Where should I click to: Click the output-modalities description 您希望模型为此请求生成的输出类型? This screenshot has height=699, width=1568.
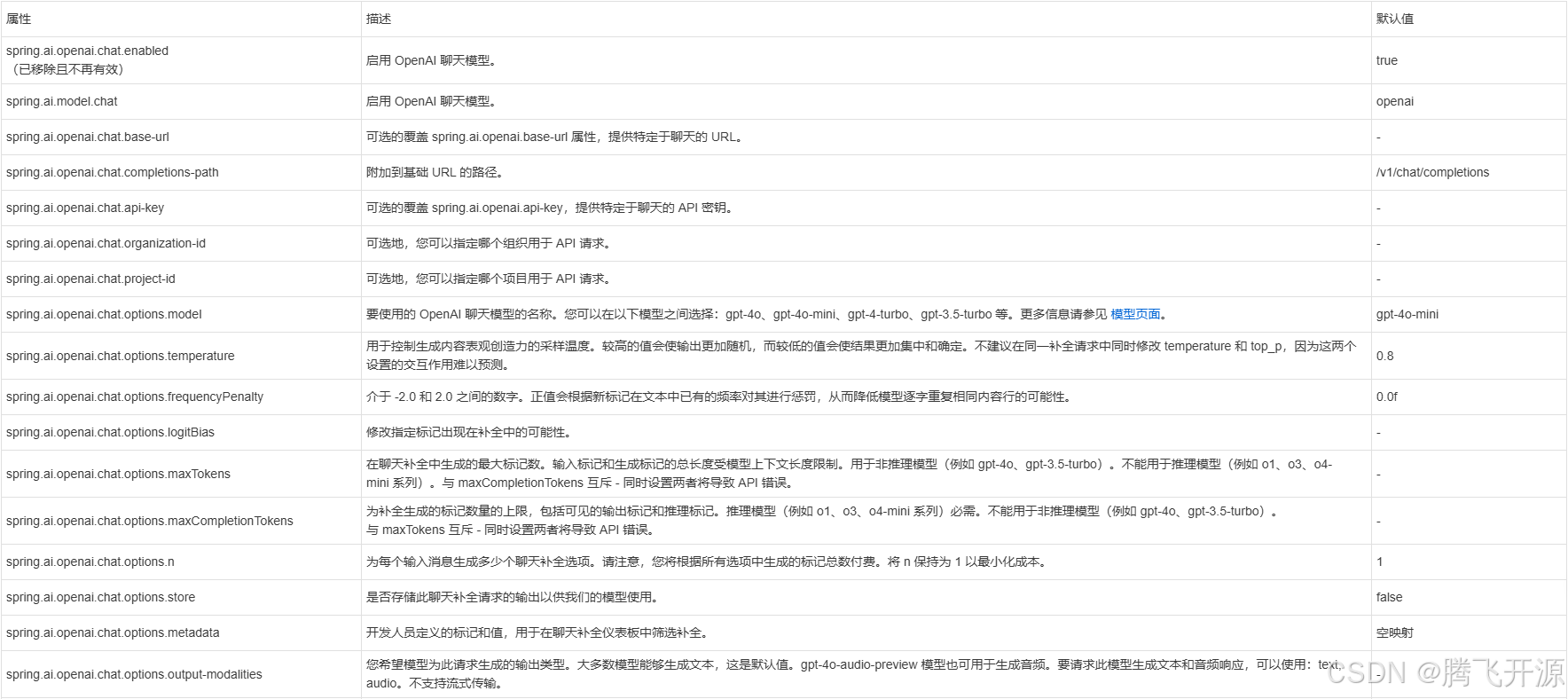pyautogui.click(x=854, y=674)
